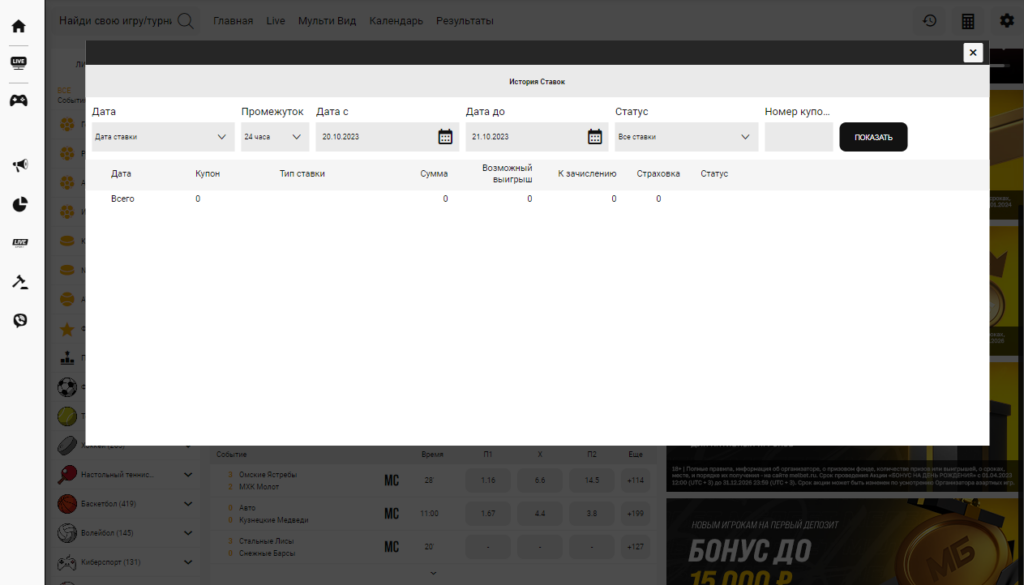Click the ПОКАЗАТЬ button

click(873, 137)
